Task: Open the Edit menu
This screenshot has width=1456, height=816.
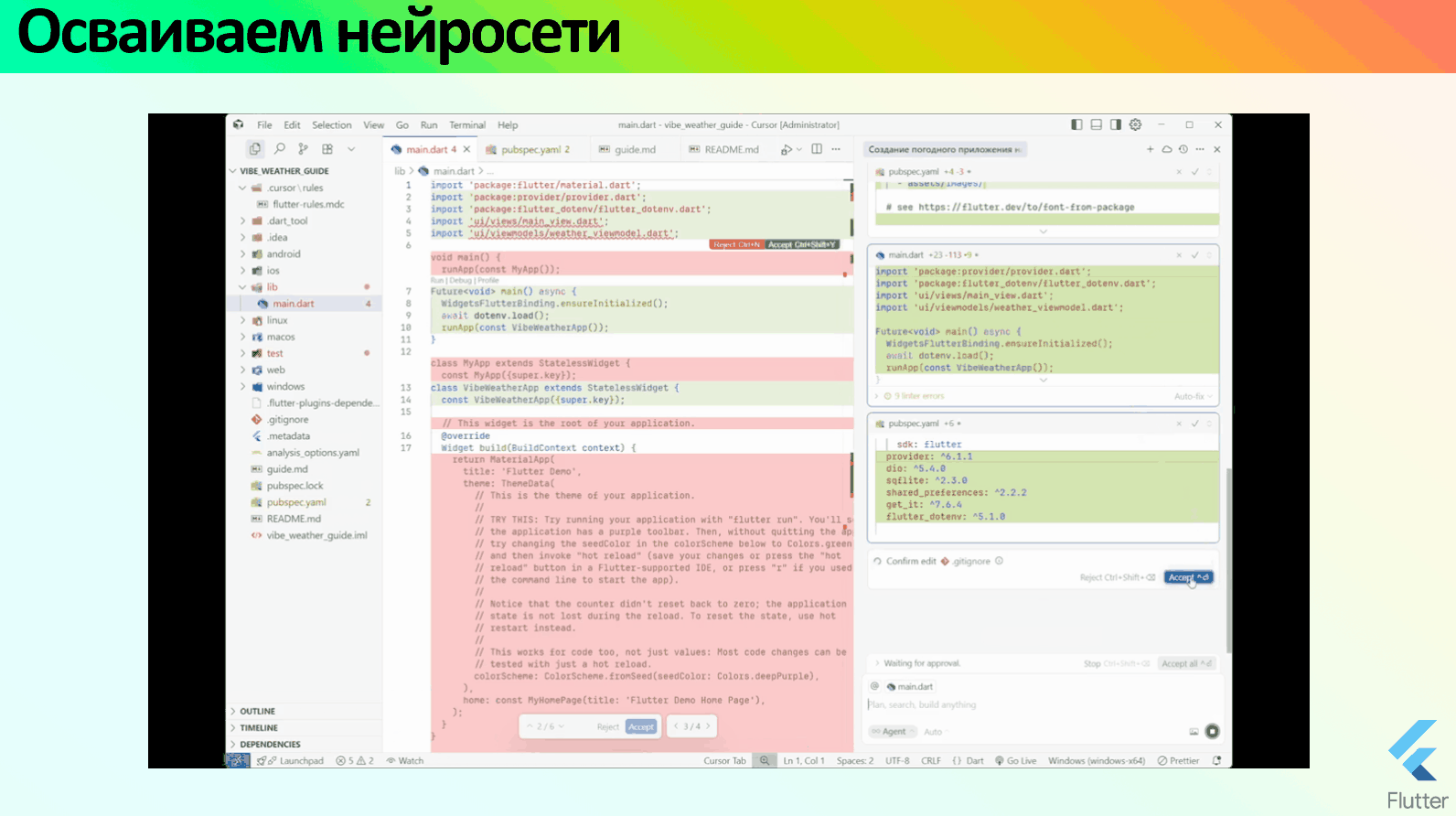Action: [x=292, y=125]
